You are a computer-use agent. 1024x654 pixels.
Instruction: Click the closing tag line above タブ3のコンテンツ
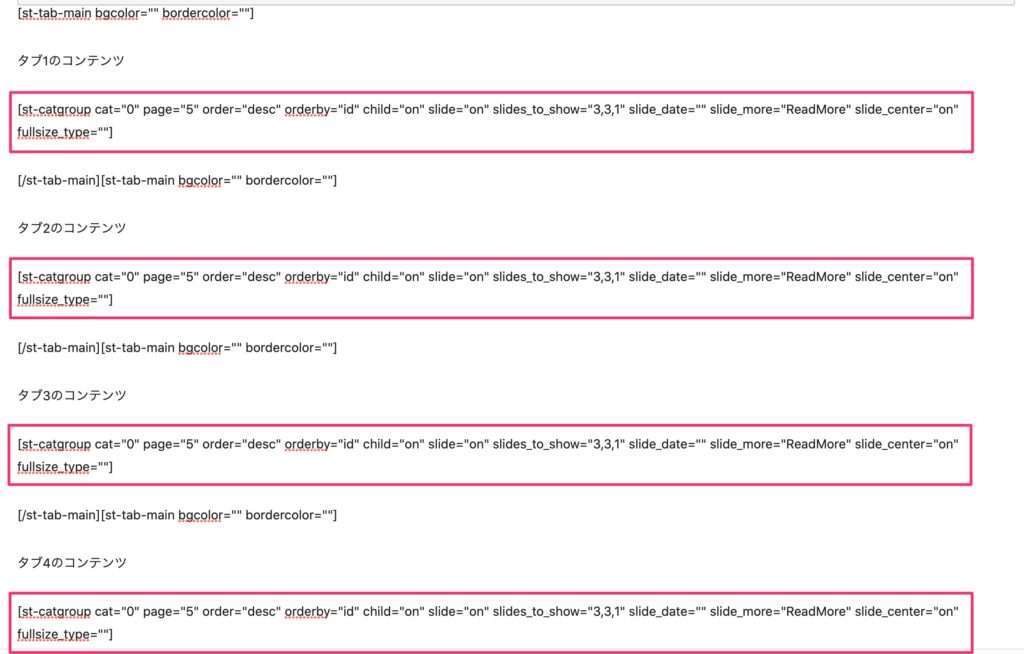[177, 348]
